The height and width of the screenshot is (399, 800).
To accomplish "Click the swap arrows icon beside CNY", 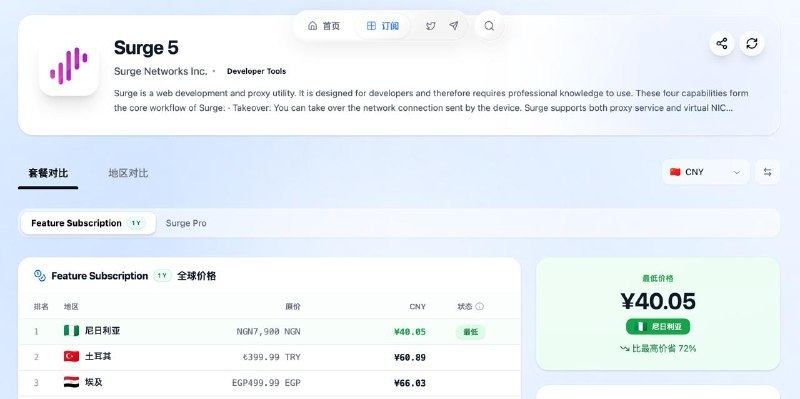I will click(767, 172).
